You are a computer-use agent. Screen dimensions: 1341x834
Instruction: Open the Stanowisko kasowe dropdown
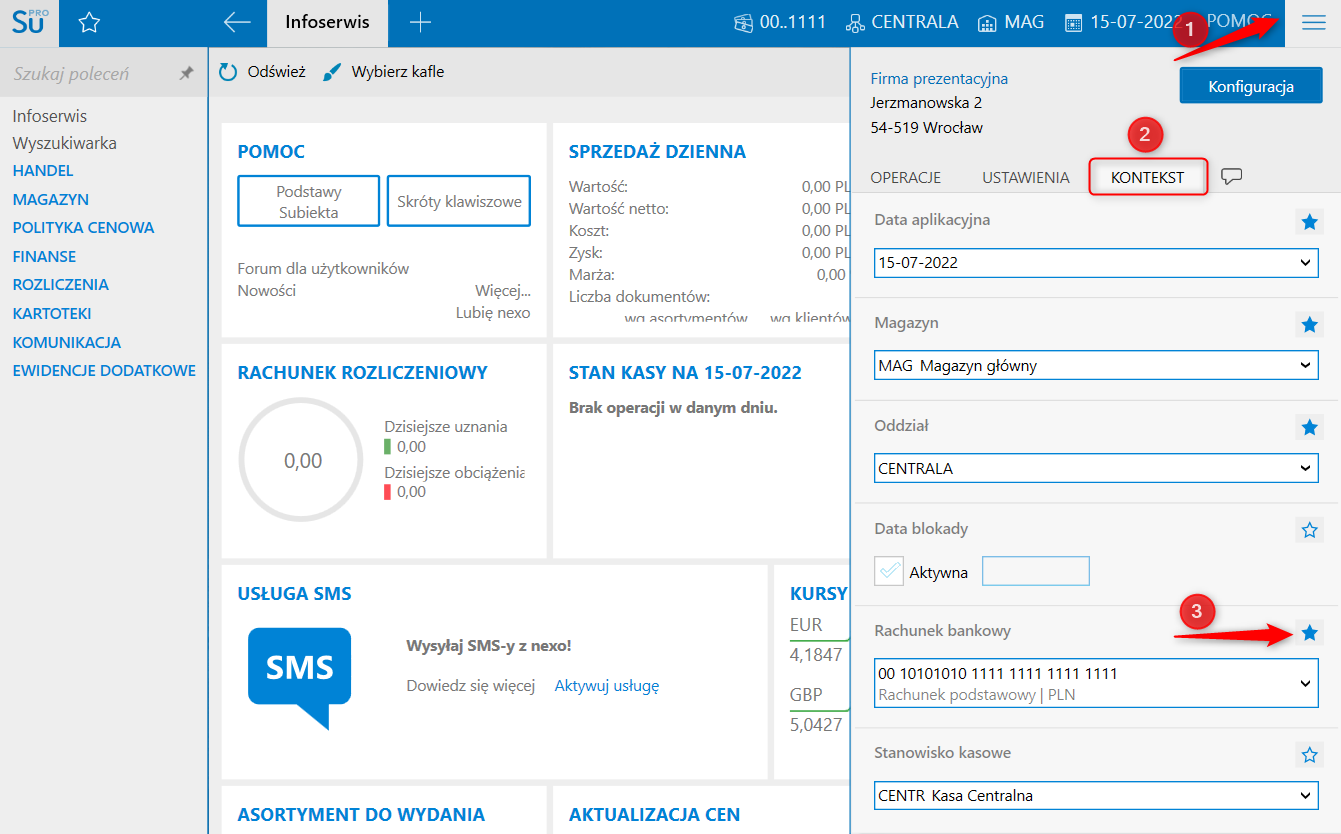click(1096, 796)
